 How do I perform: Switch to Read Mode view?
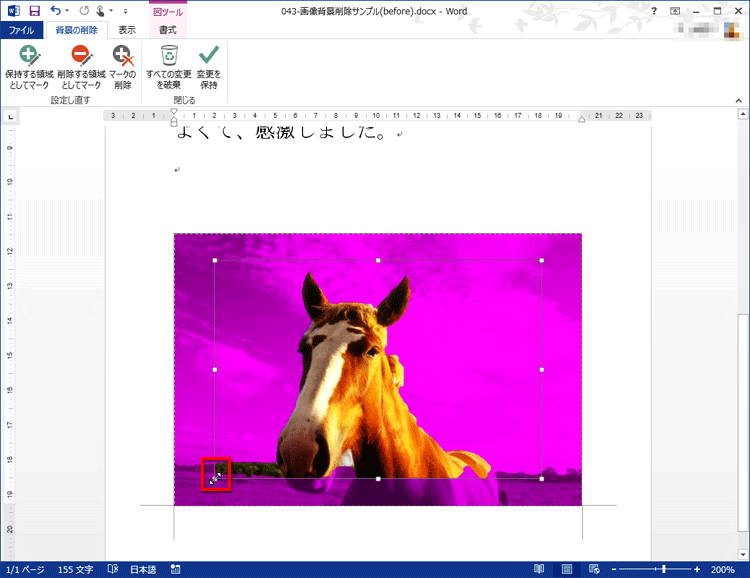[539, 569]
